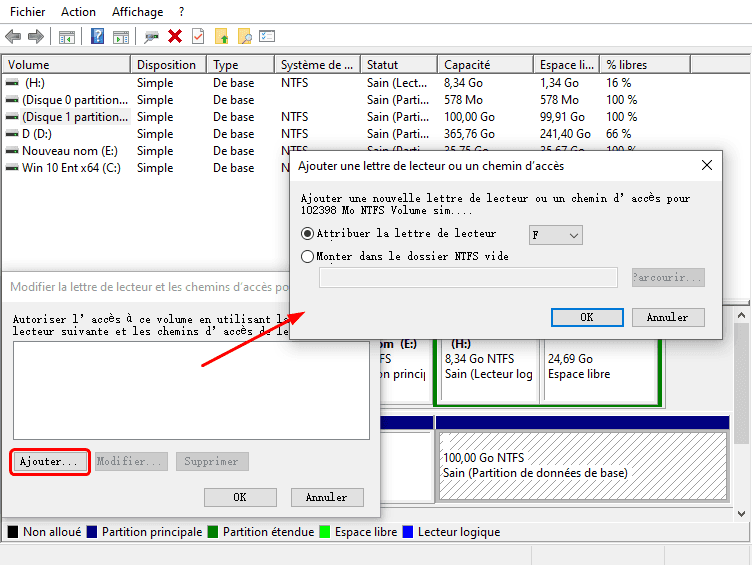Select the 100,00 Go NTFS hatched partition

coord(583,466)
